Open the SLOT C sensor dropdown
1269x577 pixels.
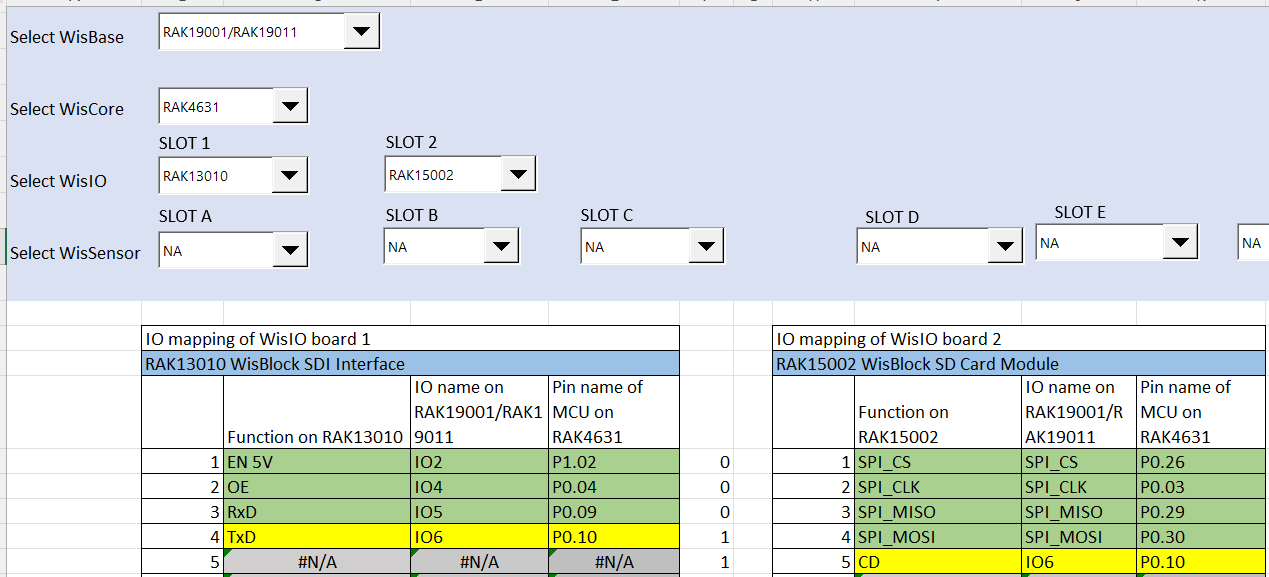coord(705,246)
